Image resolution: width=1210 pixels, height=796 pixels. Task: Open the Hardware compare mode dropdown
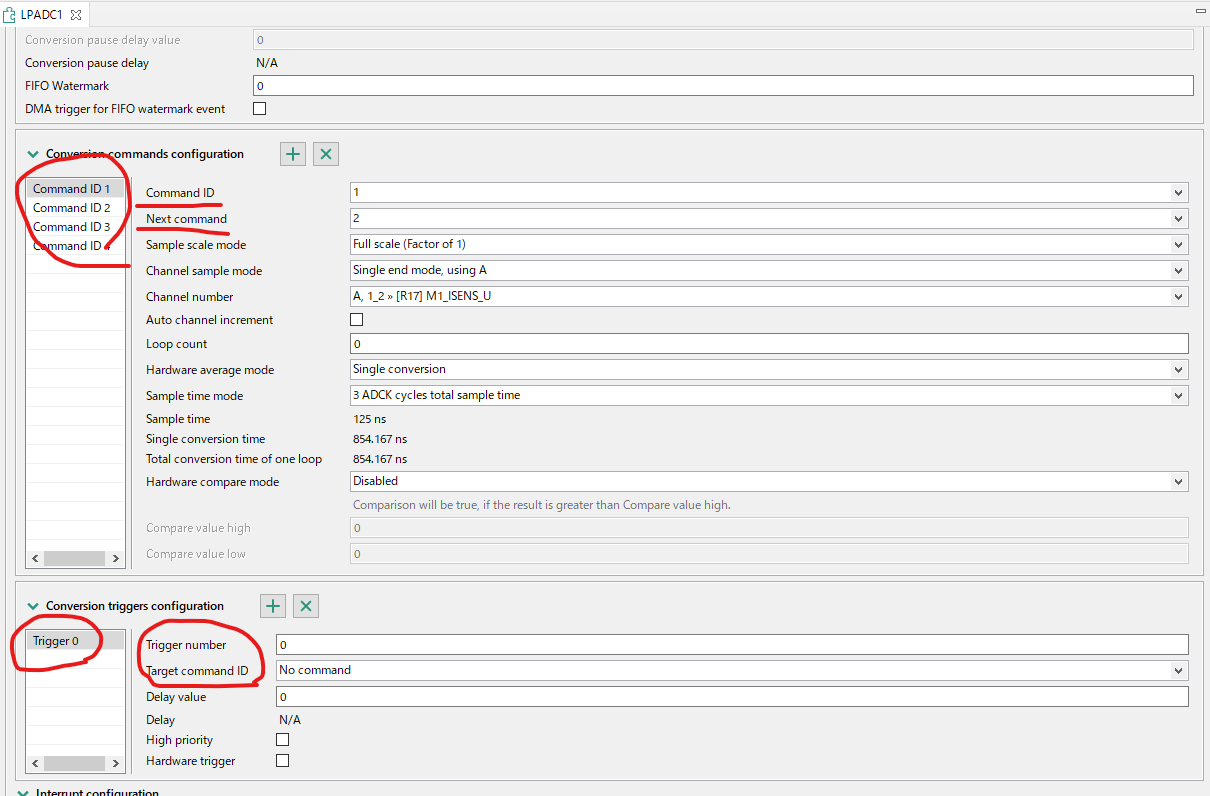1178,481
